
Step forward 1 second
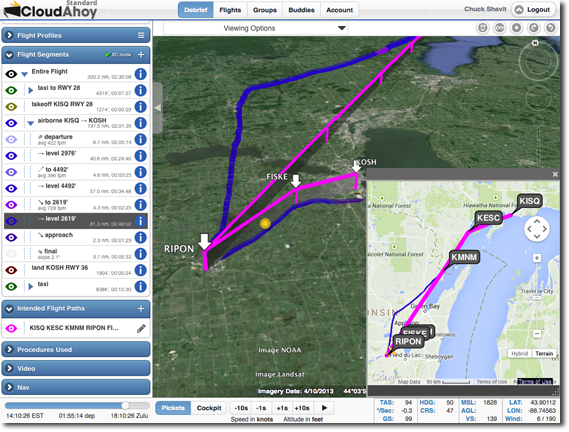tap(282, 408)
